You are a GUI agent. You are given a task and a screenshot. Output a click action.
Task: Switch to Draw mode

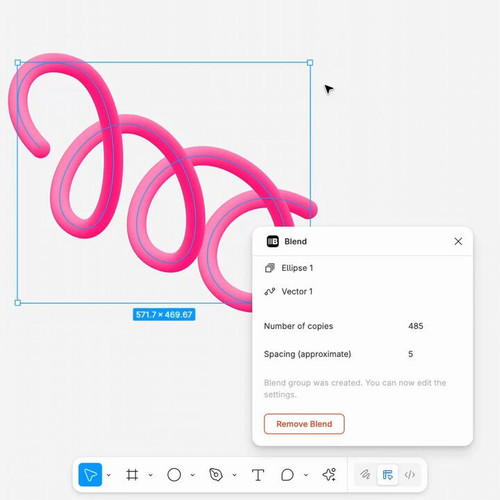coord(365,475)
